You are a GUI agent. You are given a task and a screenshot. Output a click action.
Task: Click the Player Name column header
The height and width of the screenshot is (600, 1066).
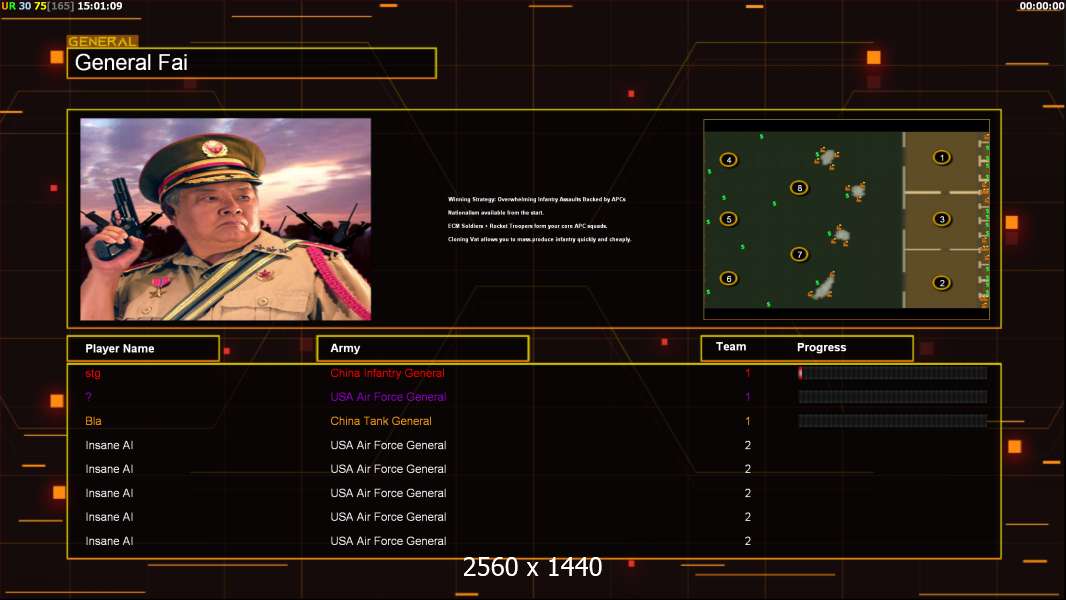(x=143, y=348)
